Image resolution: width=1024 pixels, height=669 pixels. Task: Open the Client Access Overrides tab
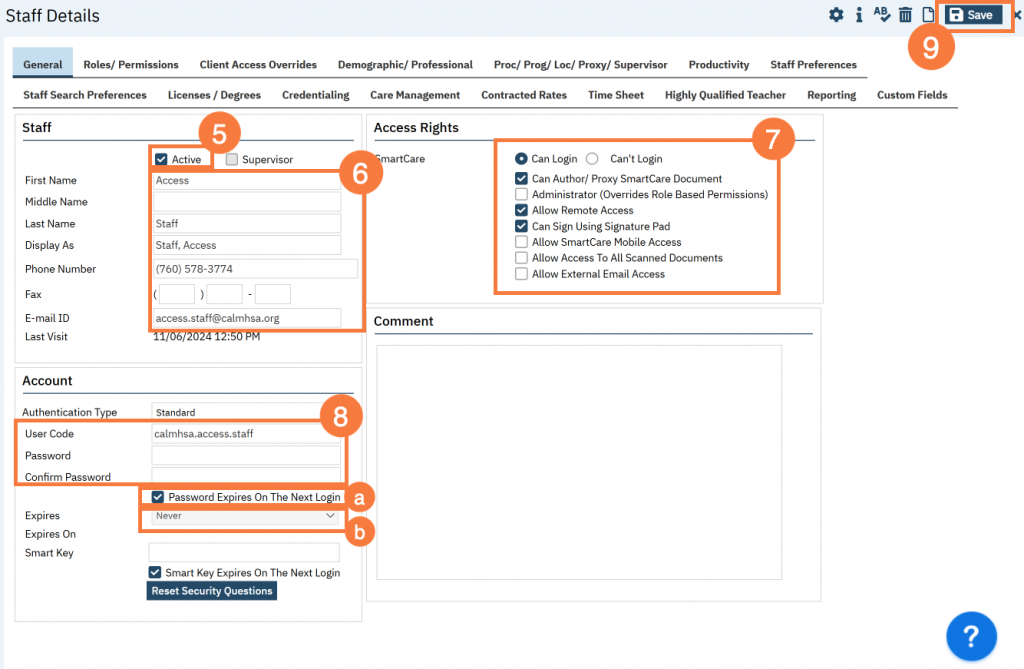258,65
